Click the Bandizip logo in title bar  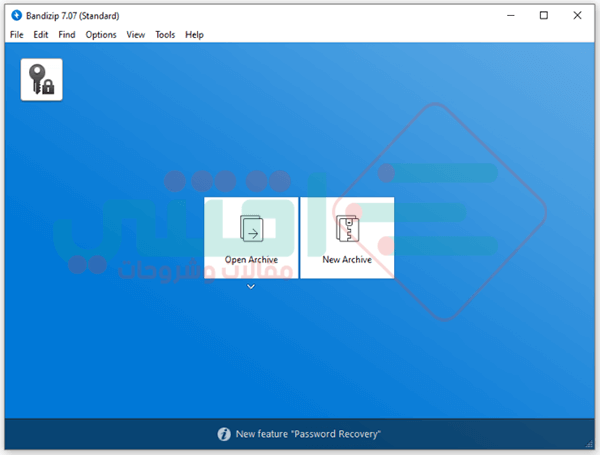click(x=16, y=15)
